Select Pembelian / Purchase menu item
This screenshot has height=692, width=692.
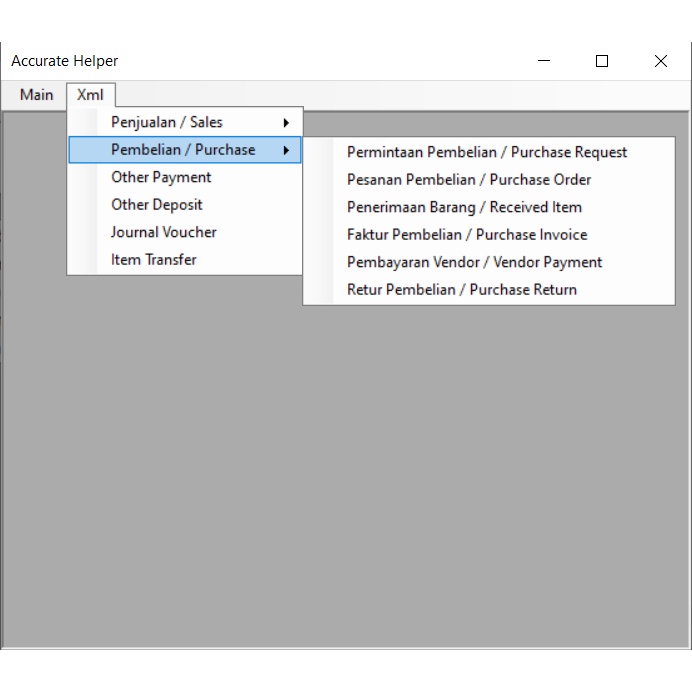(x=185, y=150)
